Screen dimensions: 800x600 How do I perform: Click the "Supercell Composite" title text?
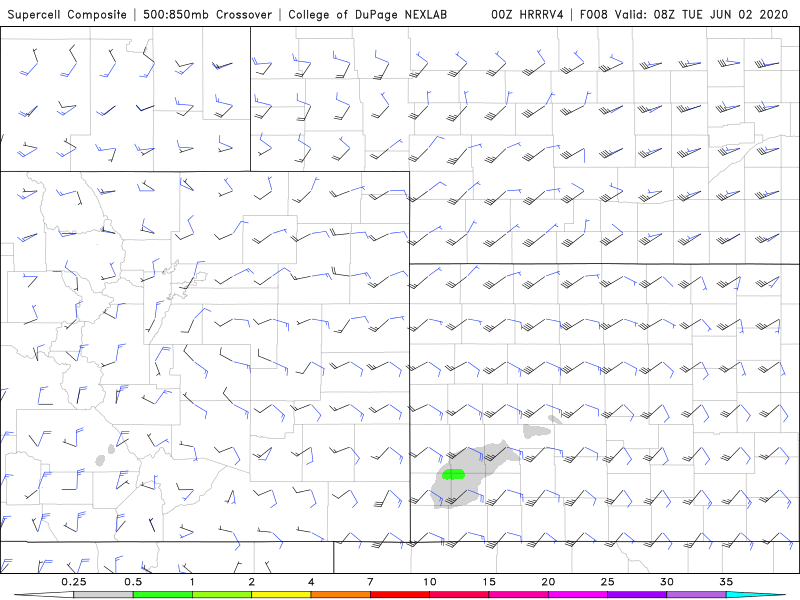(x=67, y=14)
